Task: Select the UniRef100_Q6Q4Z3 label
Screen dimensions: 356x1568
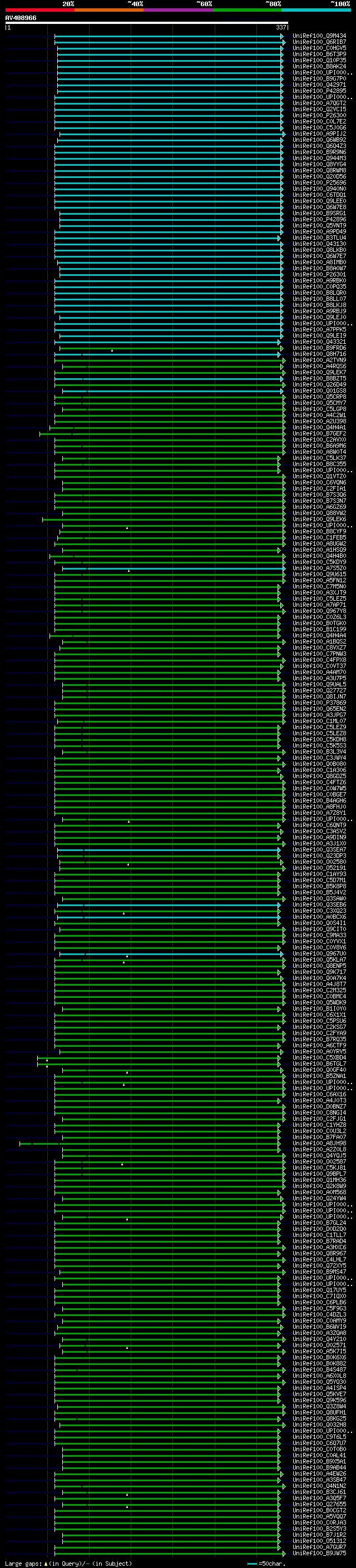Action: [x=319, y=146]
